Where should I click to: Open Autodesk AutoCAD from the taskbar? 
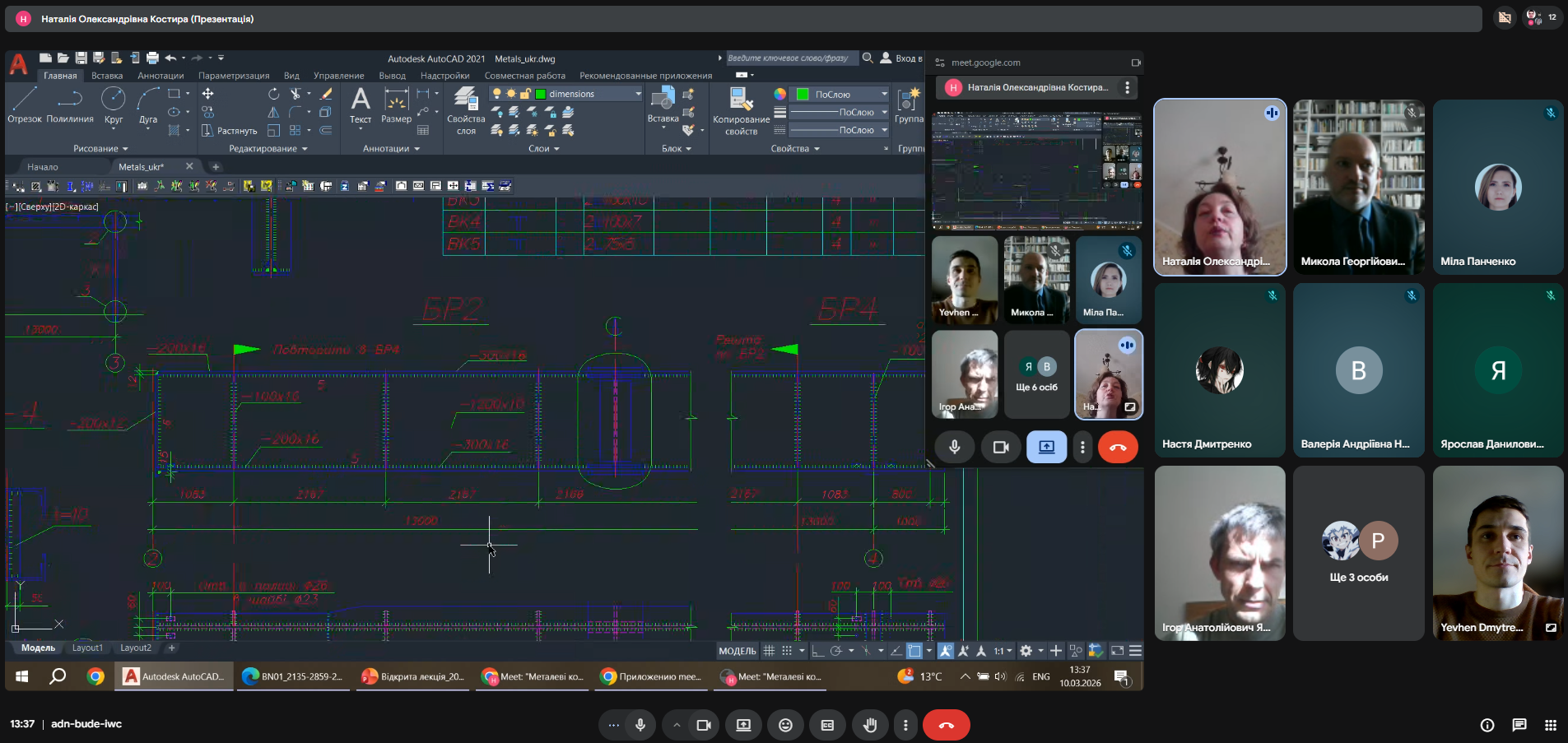click(174, 676)
